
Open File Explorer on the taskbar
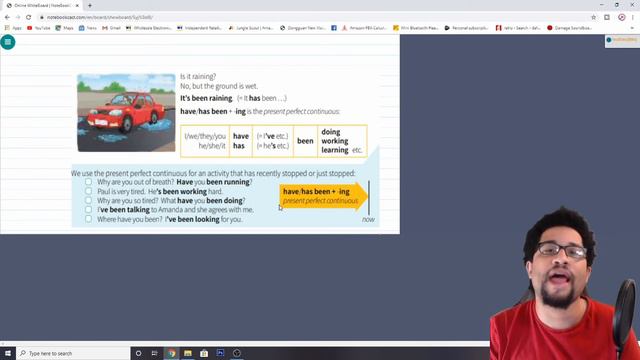click(x=188, y=353)
